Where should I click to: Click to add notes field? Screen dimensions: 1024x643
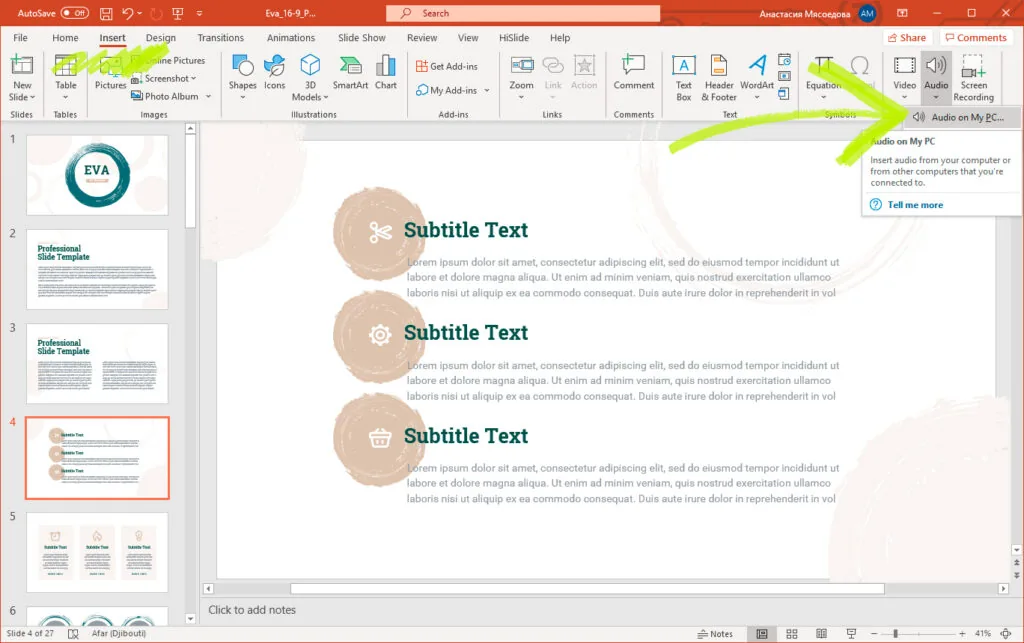click(252, 610)
